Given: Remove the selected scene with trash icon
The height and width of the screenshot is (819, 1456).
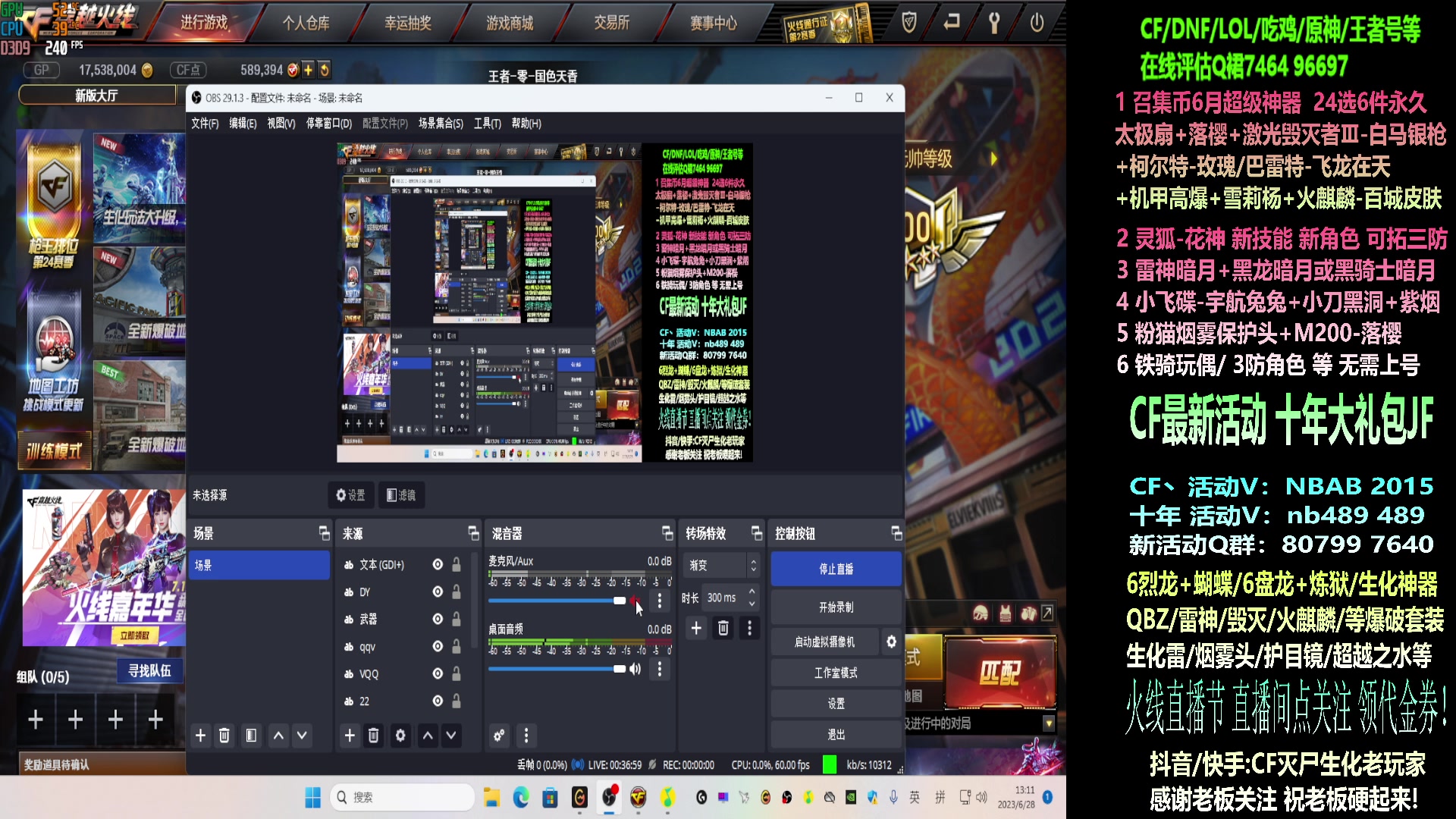Looking at the screenshot, I should pyautogui.click(x=224, y=735).
